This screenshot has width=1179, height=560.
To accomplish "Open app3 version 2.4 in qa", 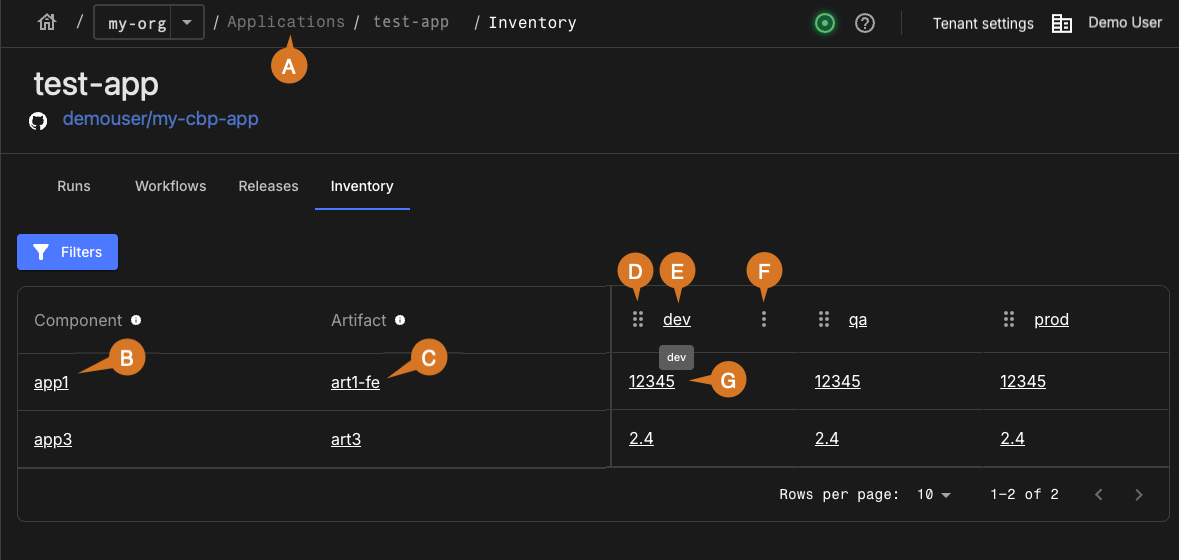I will [826, 439].
